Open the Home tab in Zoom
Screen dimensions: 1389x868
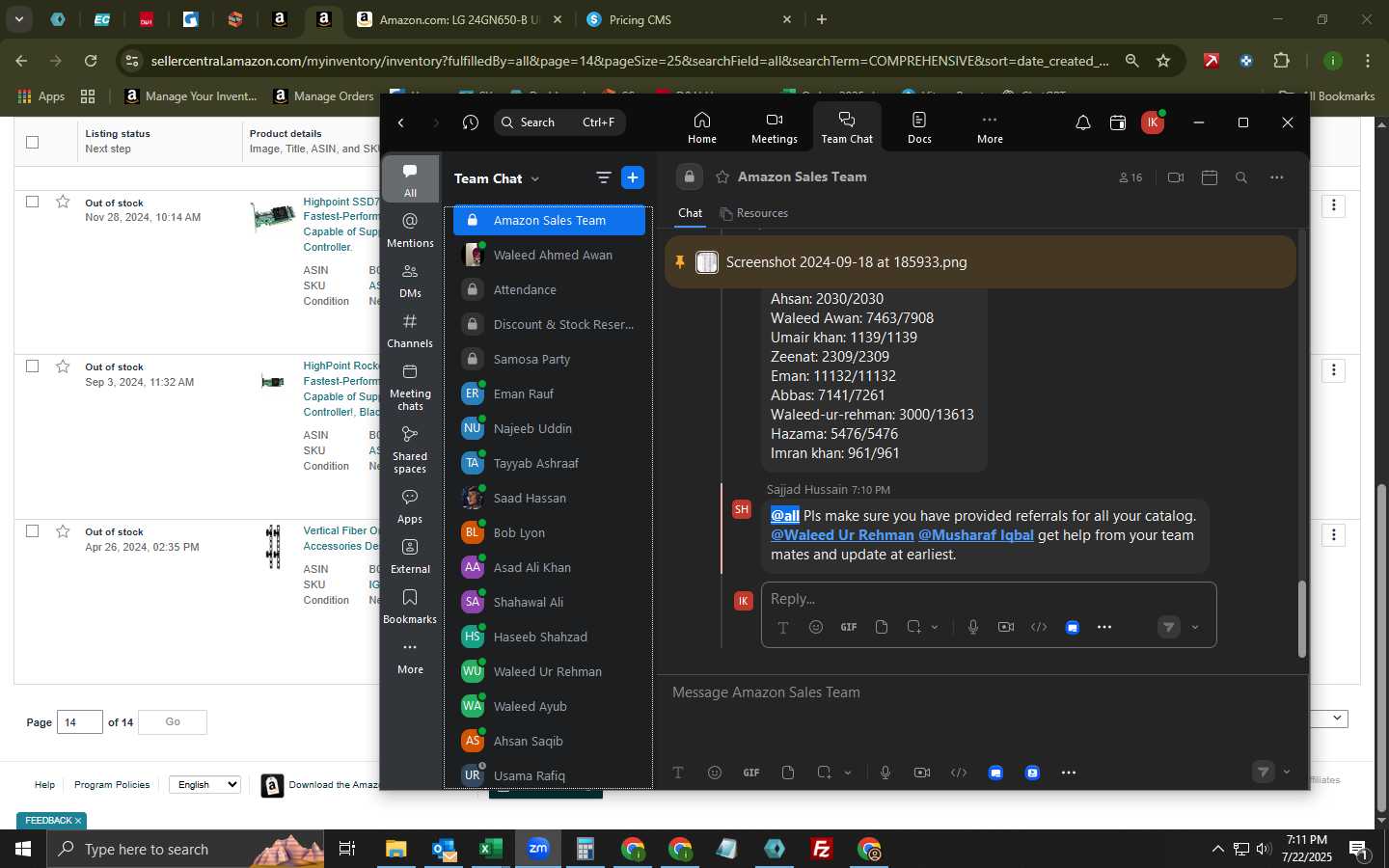pos(701,127)
